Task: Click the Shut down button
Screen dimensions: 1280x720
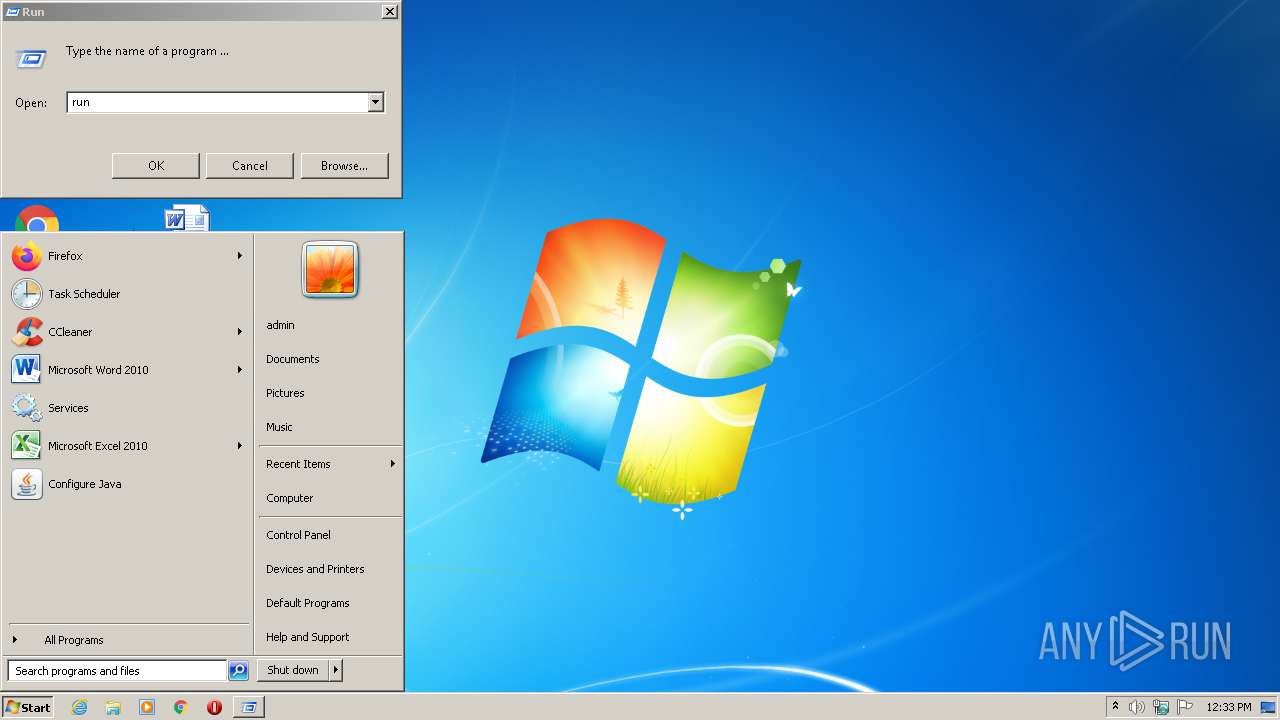Action: click(x=293, y=670)
